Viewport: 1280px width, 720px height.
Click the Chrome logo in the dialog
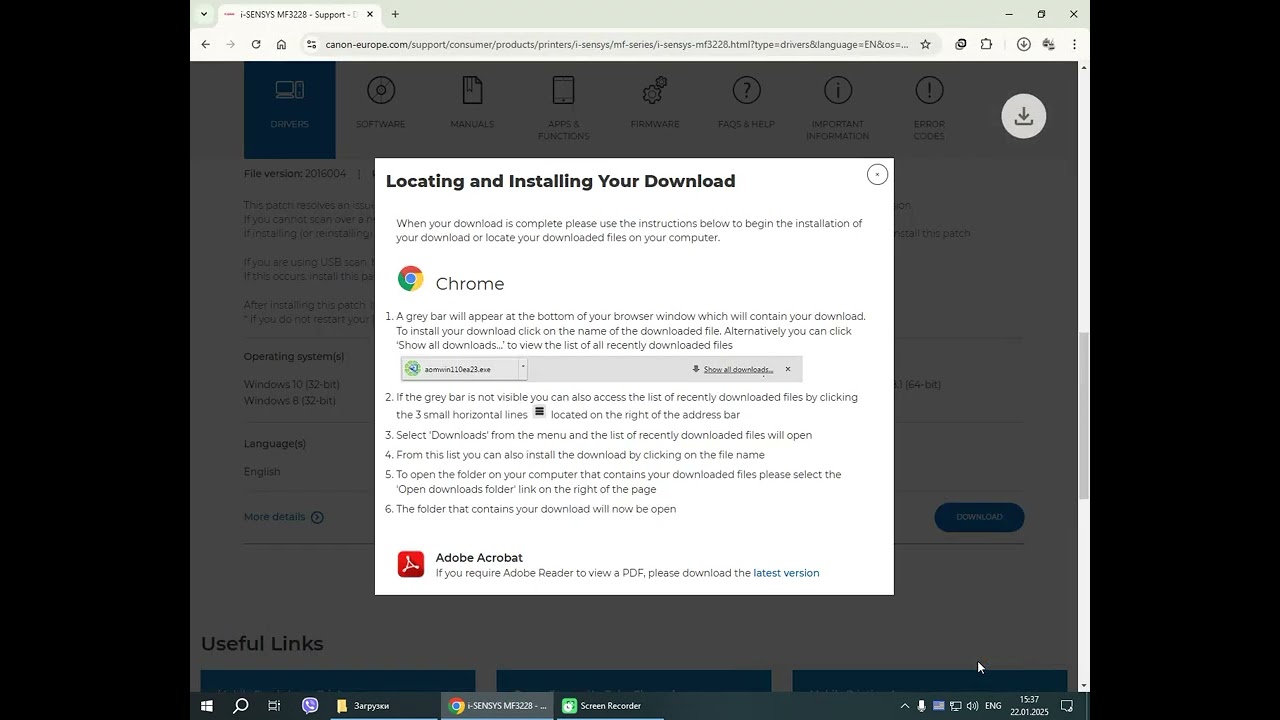pos(411,279)
